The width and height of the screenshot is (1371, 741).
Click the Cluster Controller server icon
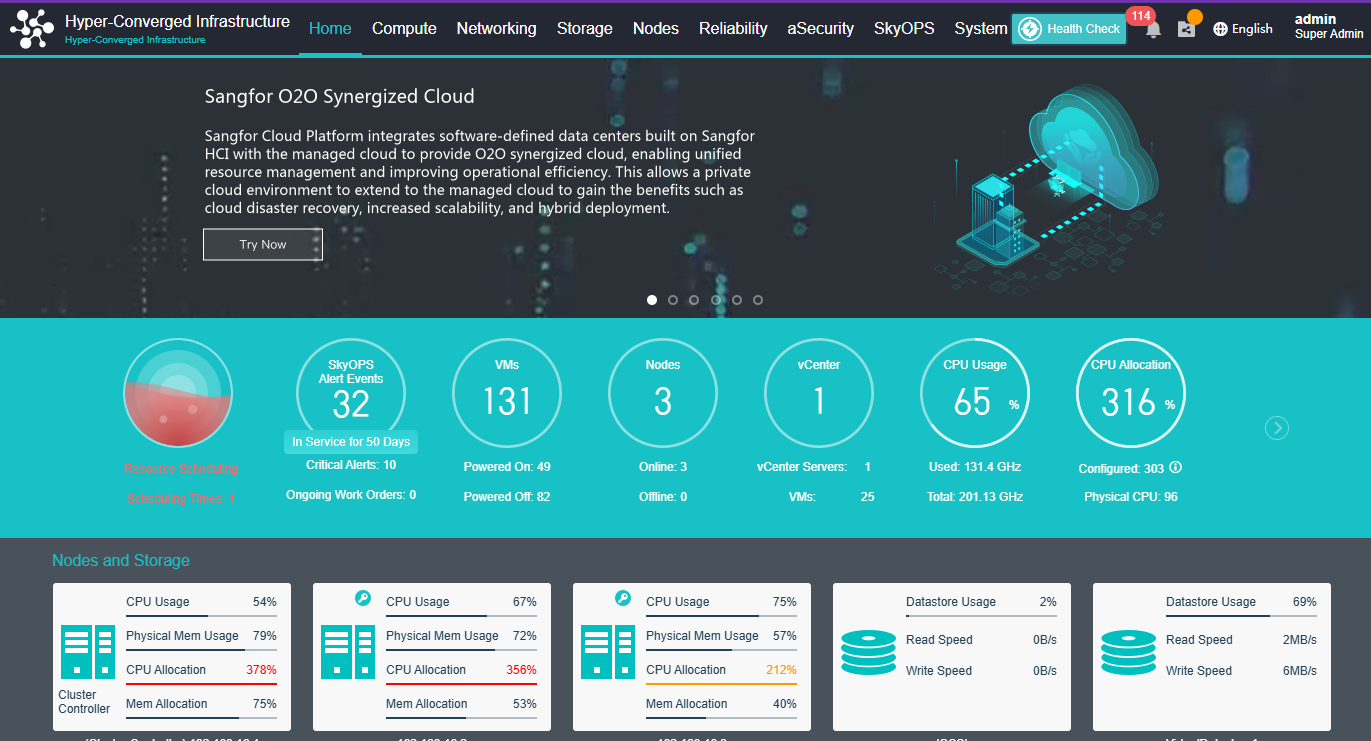pyautogui.click(x=90, y=651)
